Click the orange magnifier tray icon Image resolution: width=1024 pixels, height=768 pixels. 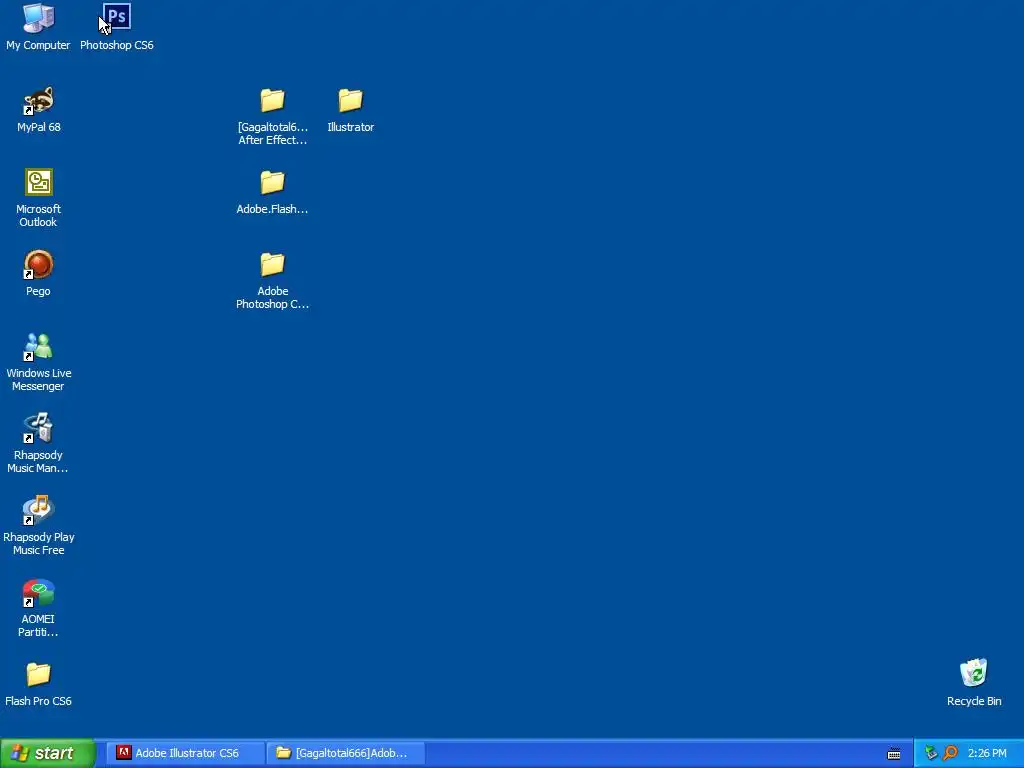coord(950,753)
